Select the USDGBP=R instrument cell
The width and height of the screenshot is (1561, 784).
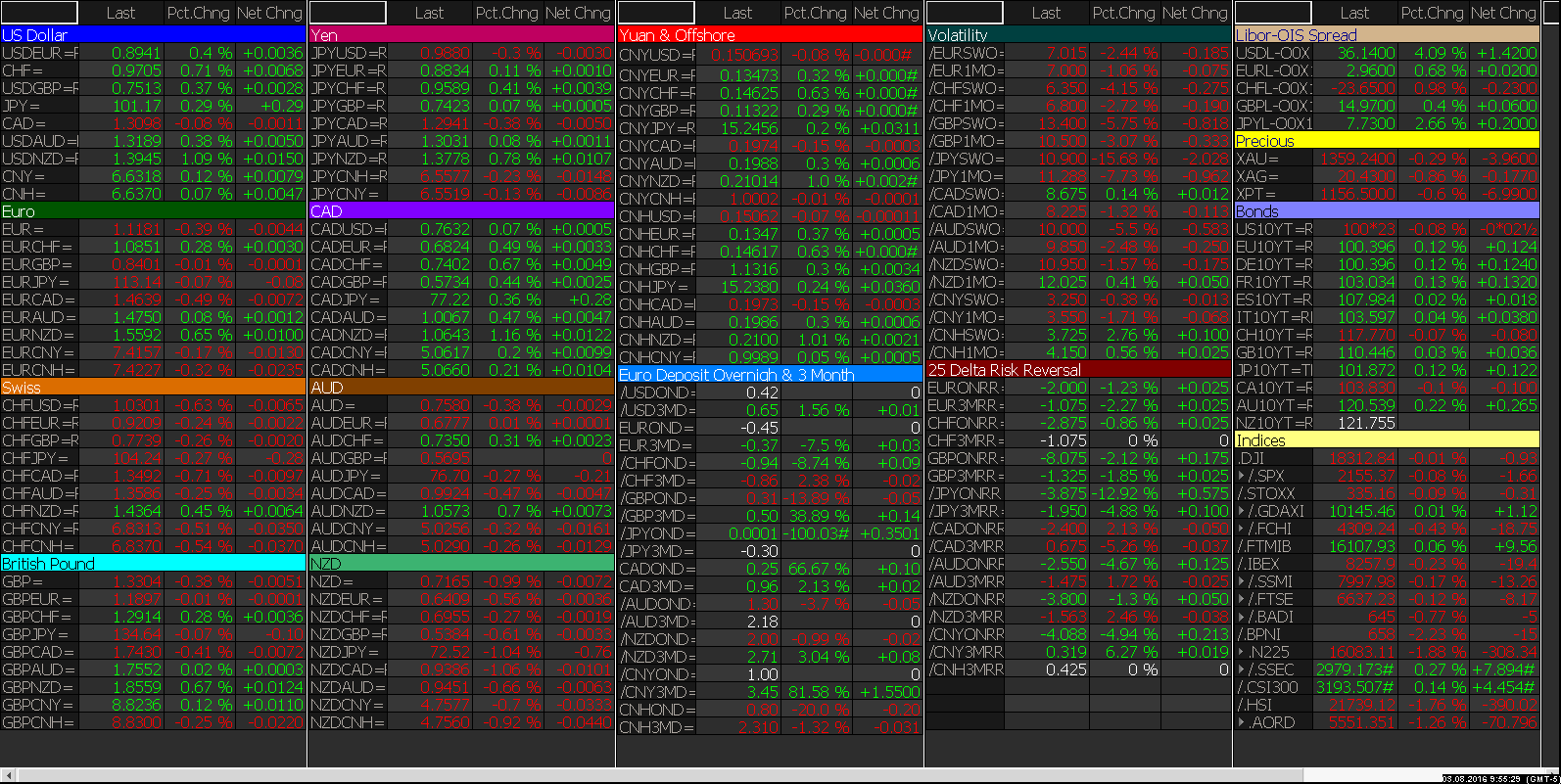pos(40,88)
